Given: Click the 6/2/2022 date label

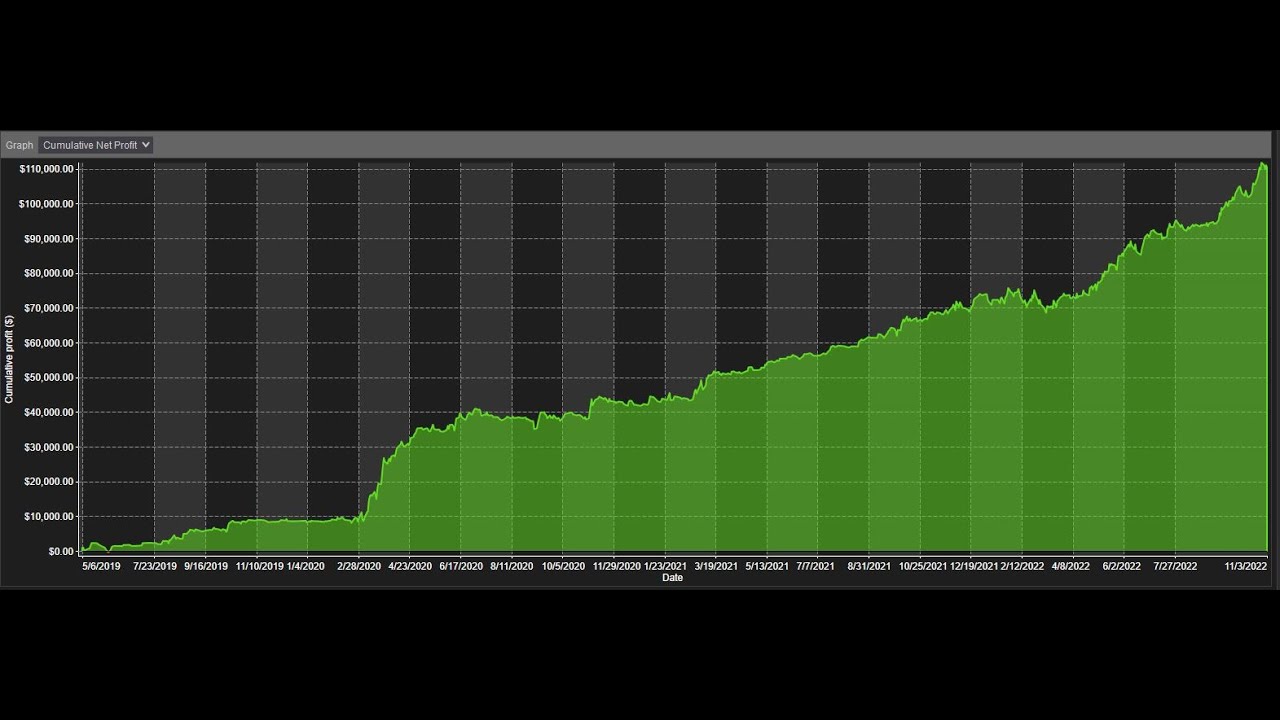Looking at the screenshot, I should (1122, 566).
